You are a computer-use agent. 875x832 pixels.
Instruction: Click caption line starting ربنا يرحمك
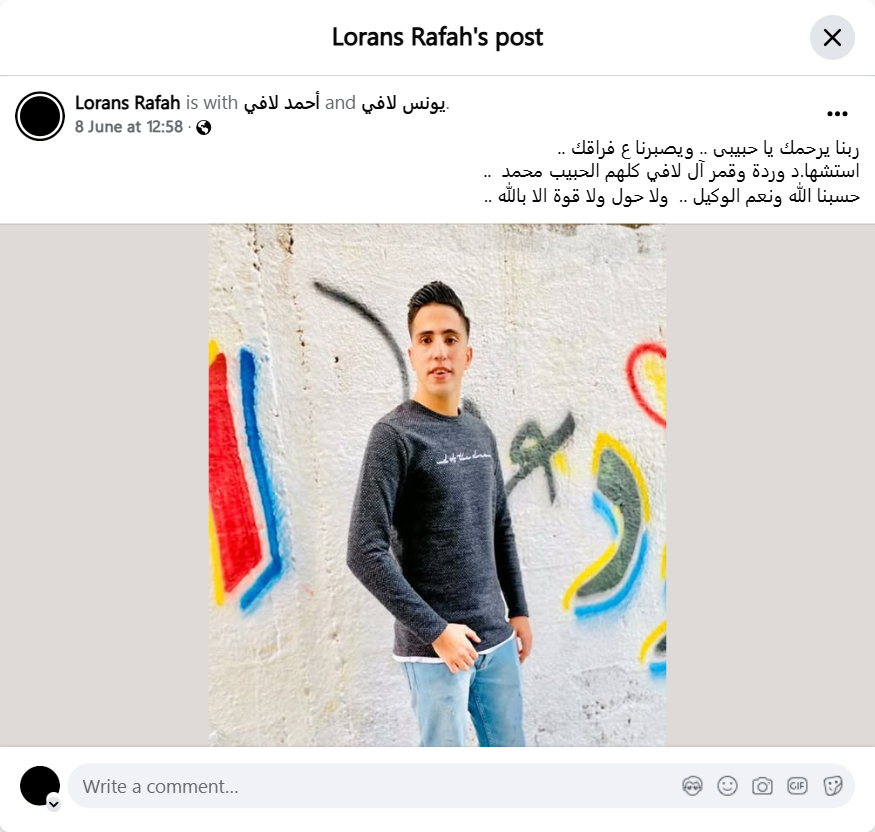click(x=708, y=149)
